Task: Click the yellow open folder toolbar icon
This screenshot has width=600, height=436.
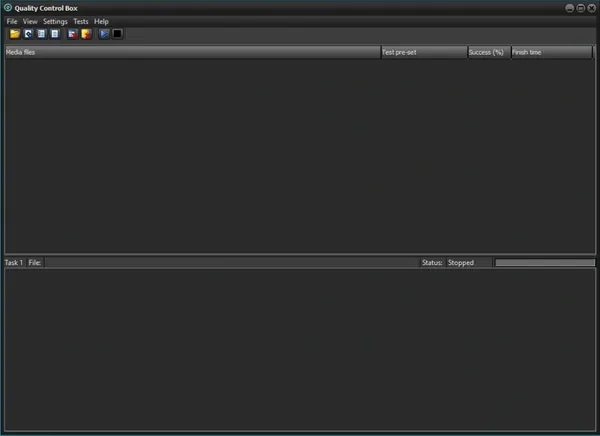Action: pos(14,34)
